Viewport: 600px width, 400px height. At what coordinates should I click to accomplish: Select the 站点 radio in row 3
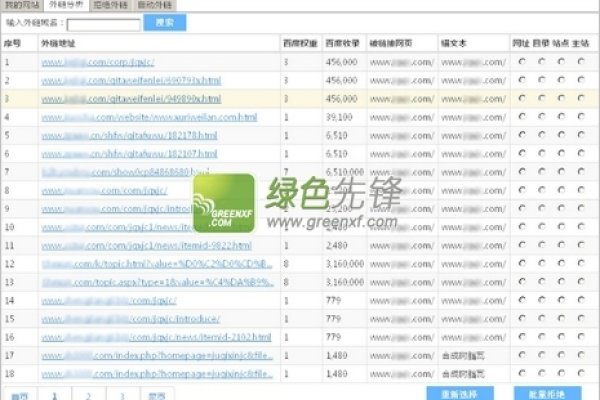(561, 98)
